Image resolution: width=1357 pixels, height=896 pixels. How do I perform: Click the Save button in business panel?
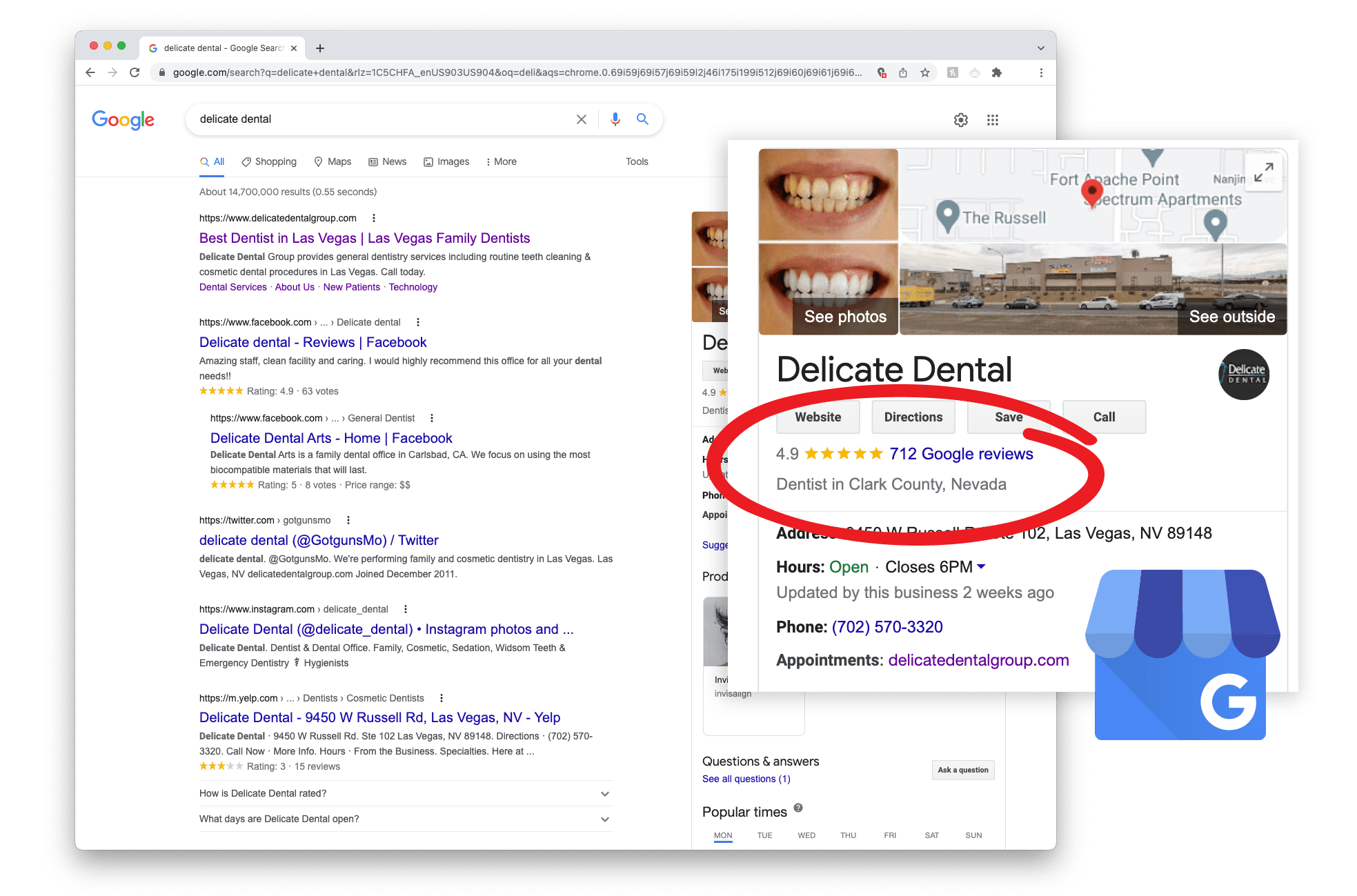point(1009,417)
